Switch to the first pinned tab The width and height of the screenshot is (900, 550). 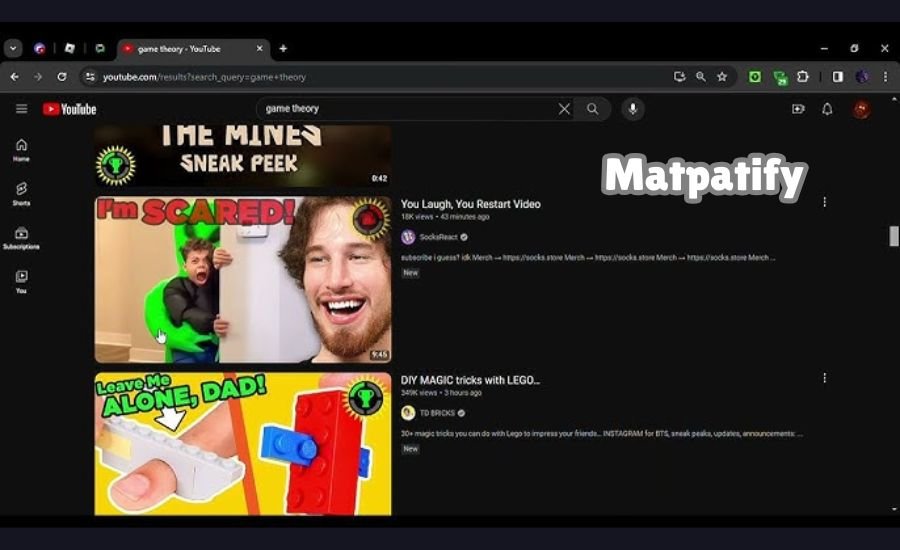tap(40, 49)
